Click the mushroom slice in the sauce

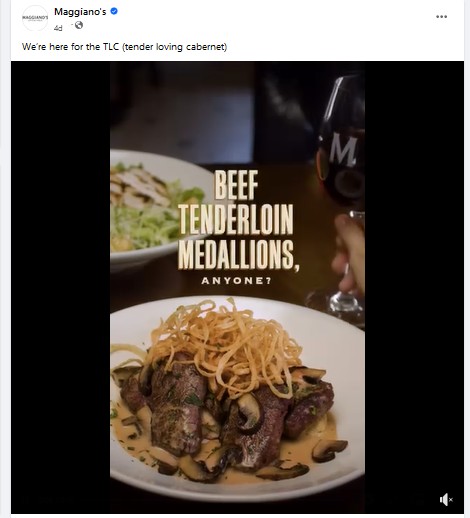(330, 449)
